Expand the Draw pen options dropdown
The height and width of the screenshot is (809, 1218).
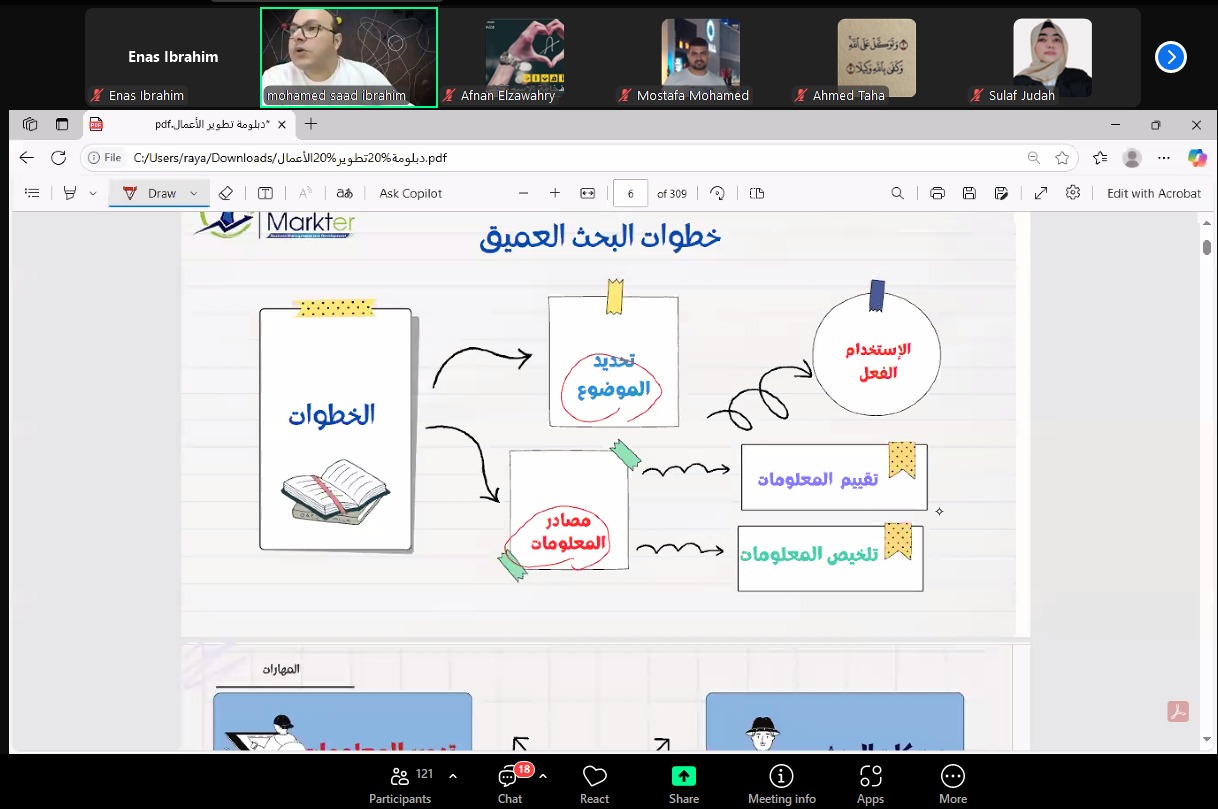pyautogui.click(x=194, y=193)
